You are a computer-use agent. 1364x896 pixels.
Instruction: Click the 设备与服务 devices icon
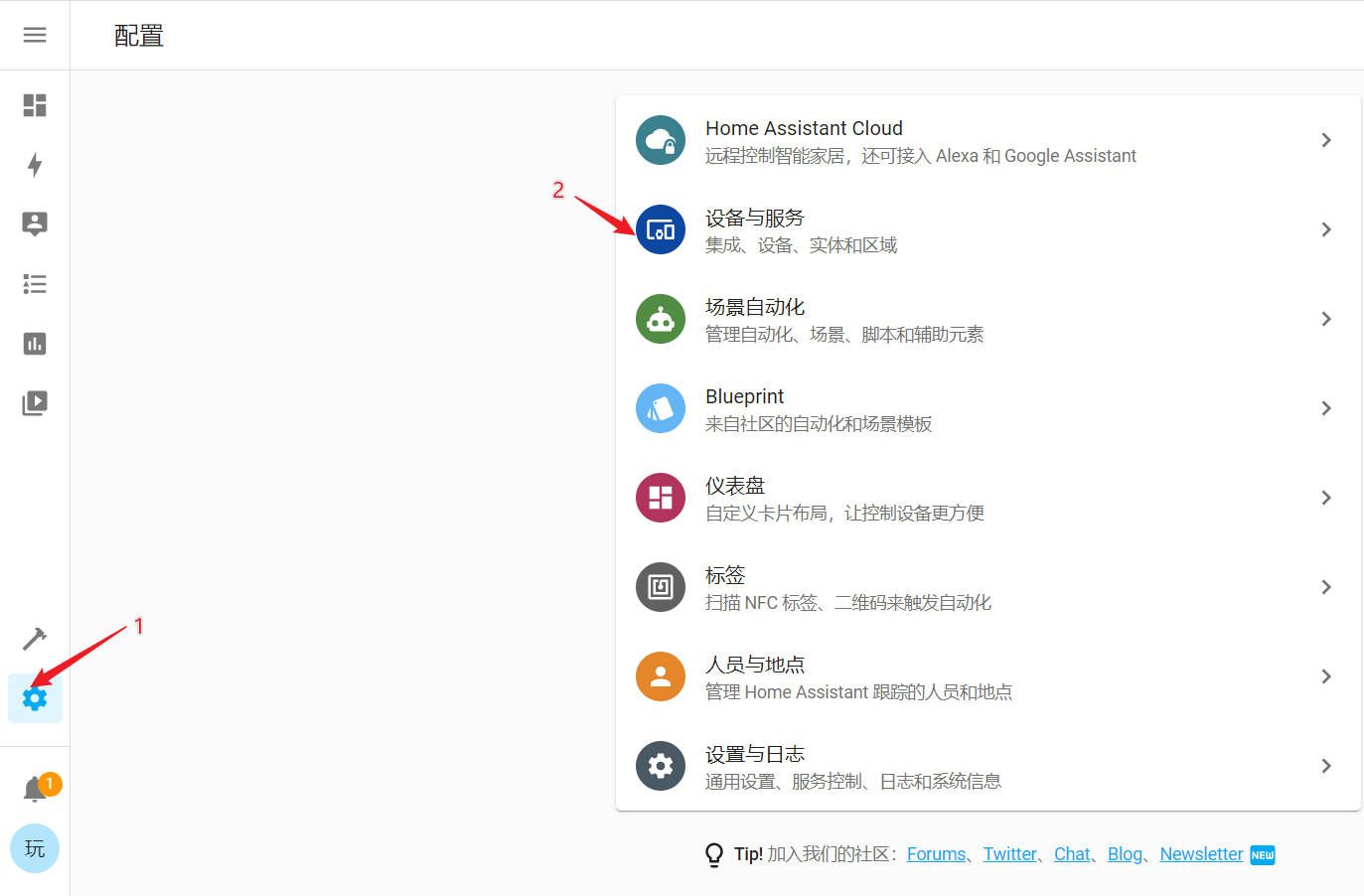[x=661, y=229]
